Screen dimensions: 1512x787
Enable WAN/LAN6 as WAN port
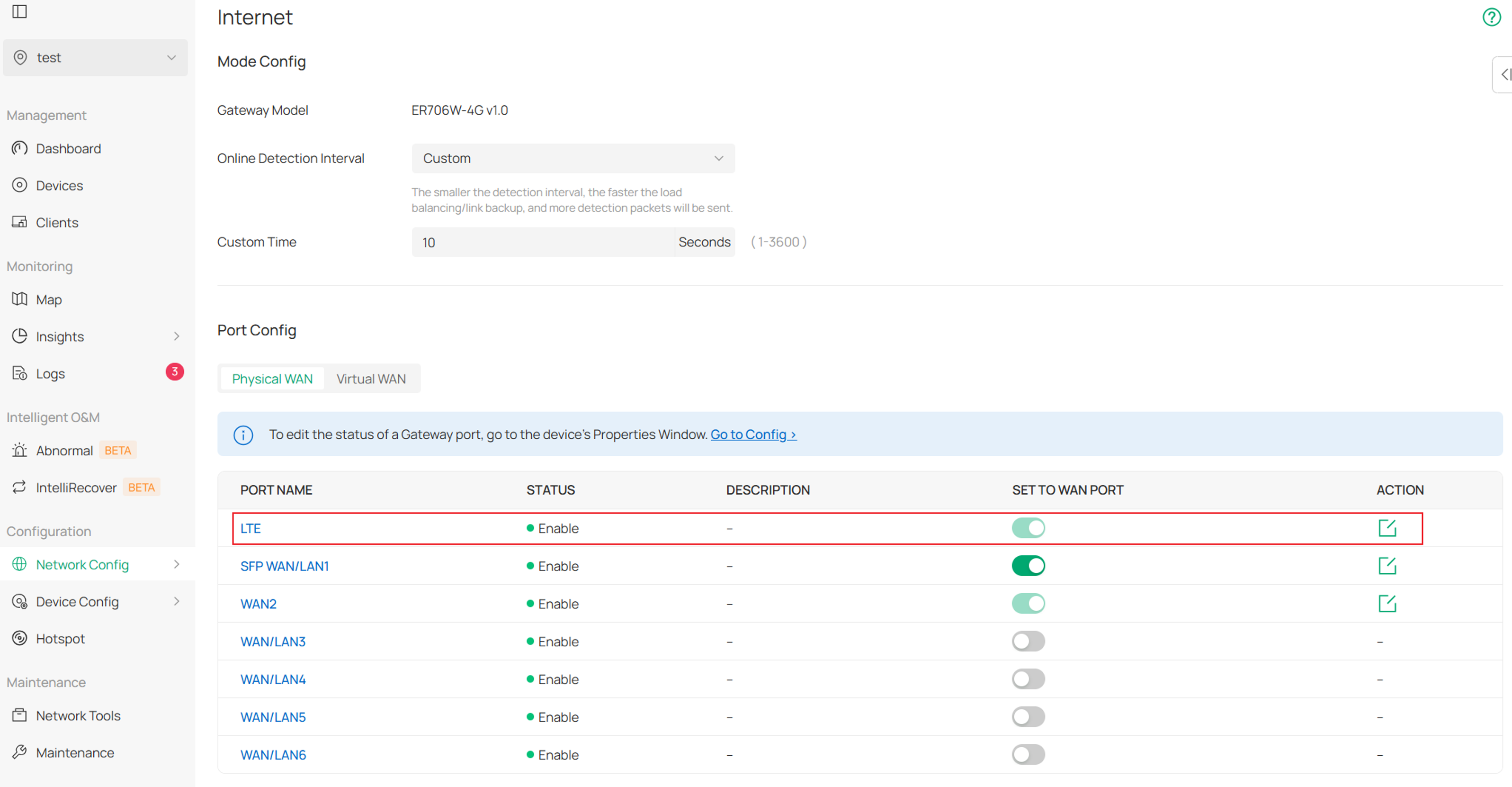(x=1029, y=754)
